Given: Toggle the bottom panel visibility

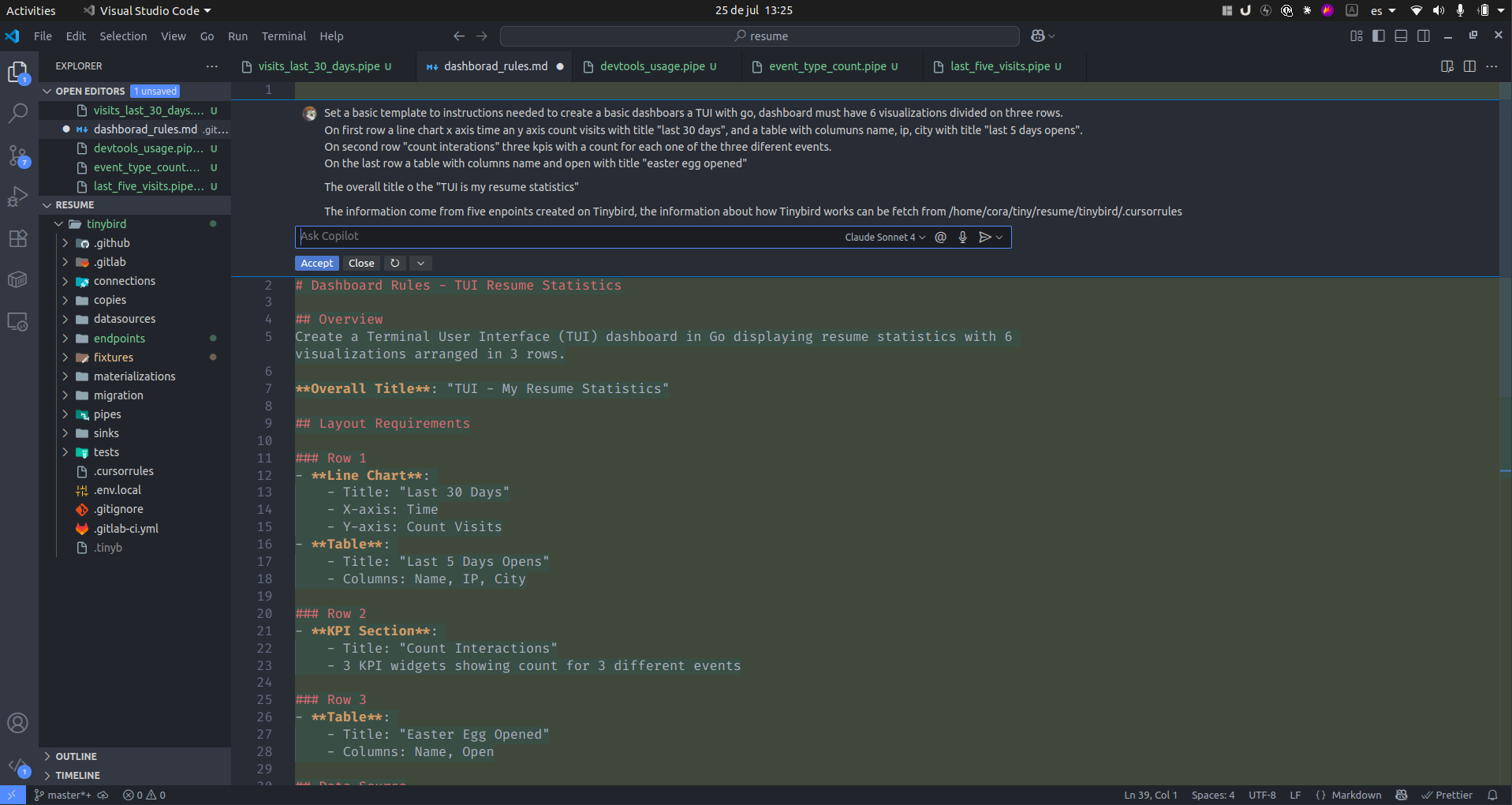Looking at the screenshot, I should point(1401,36).
